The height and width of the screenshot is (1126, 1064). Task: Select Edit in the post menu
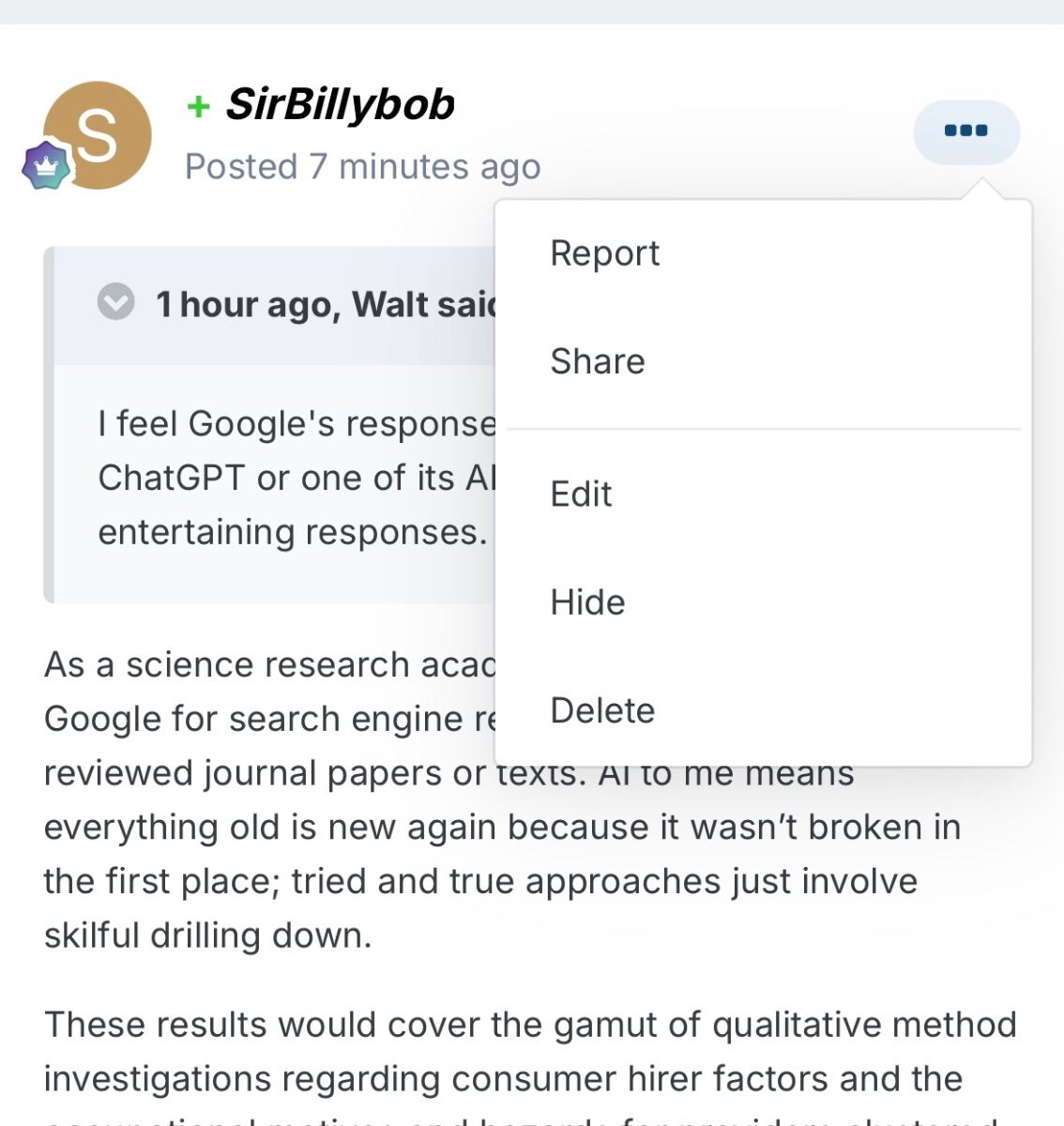[581, 494]
